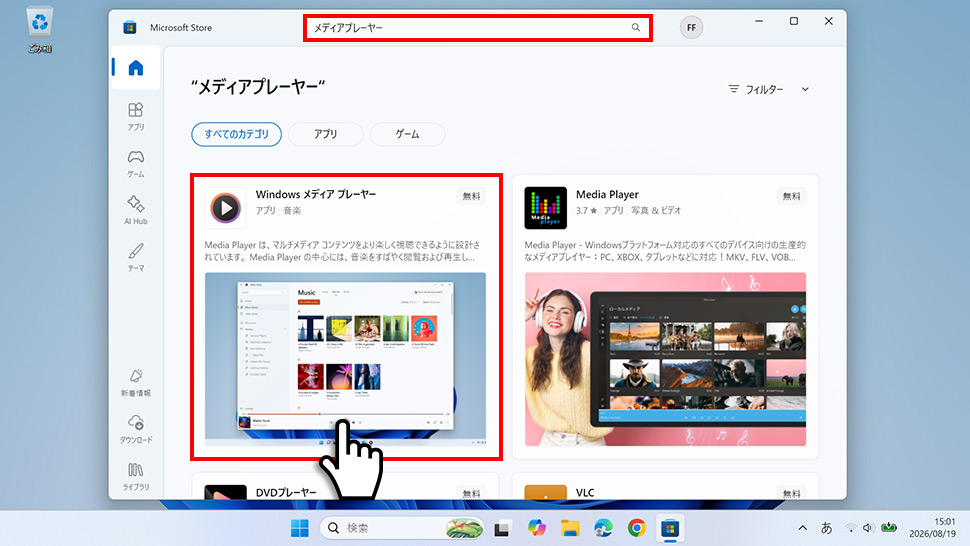
Task: Click the あ IME indicator
Action: pyautogui.click(x=826, y=528)
